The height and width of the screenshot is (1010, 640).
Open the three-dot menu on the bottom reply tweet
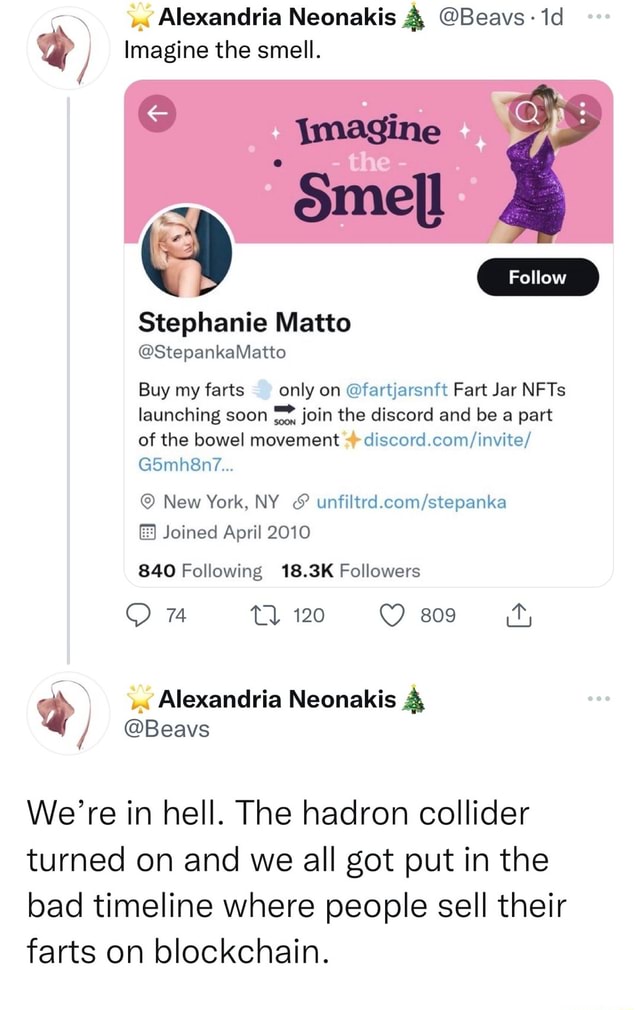tap(598, 699)
